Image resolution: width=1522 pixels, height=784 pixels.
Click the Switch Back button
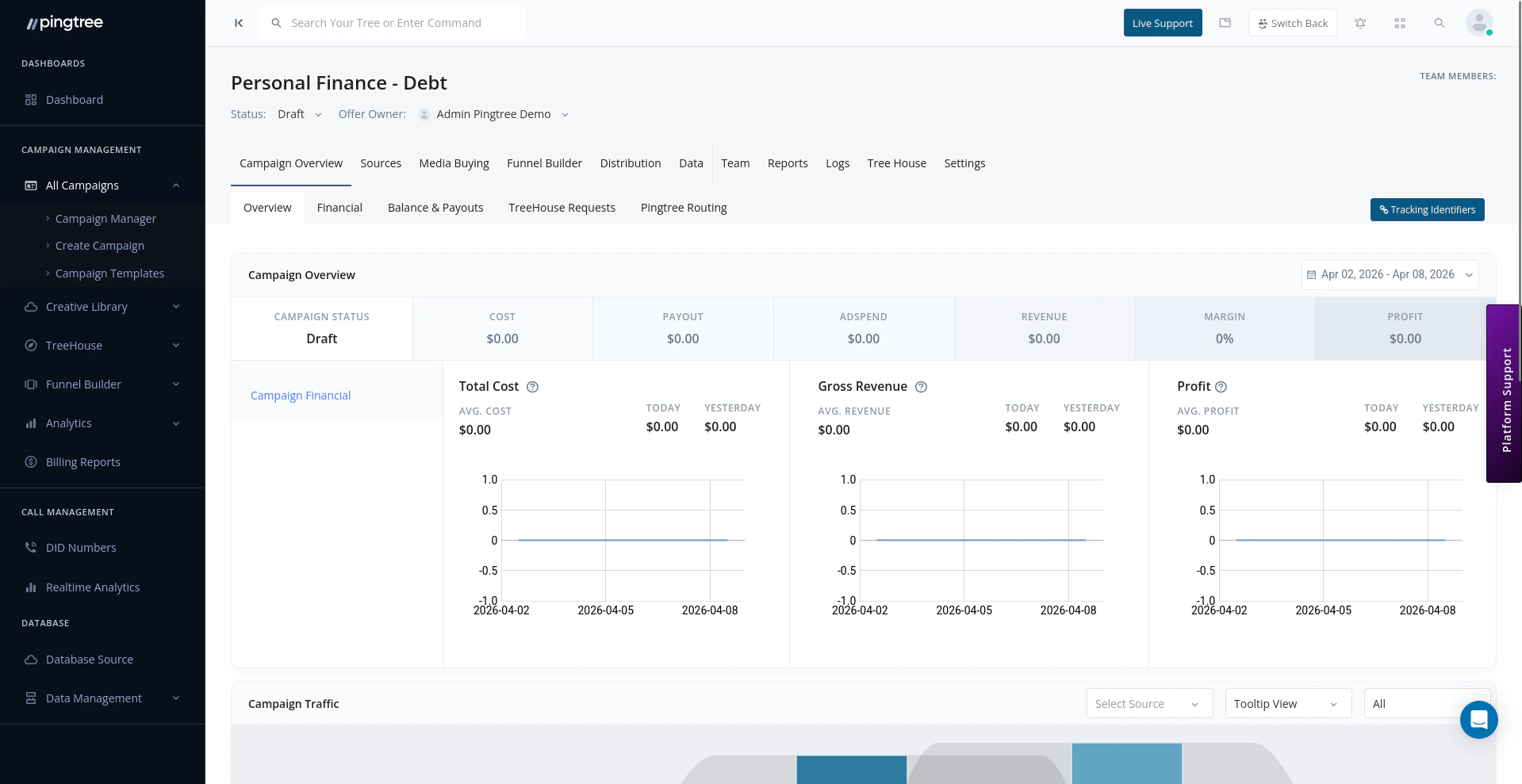[1292, 23]
